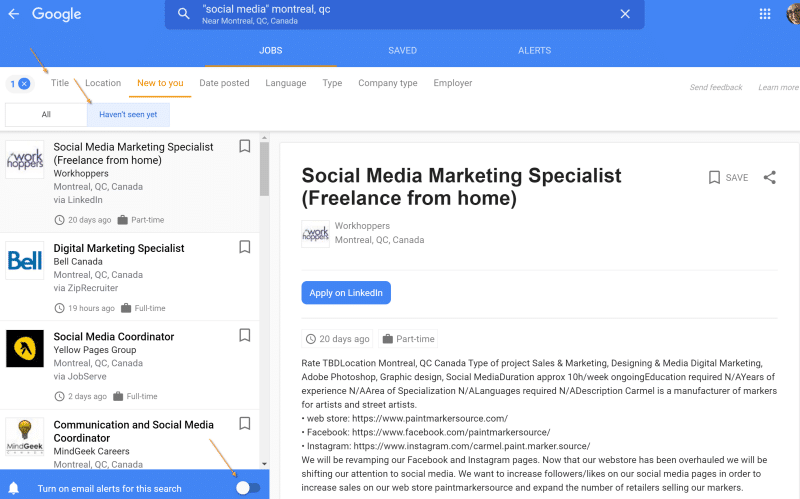Click Learn more link
800x499 pixels.
[x=779, y=87]
